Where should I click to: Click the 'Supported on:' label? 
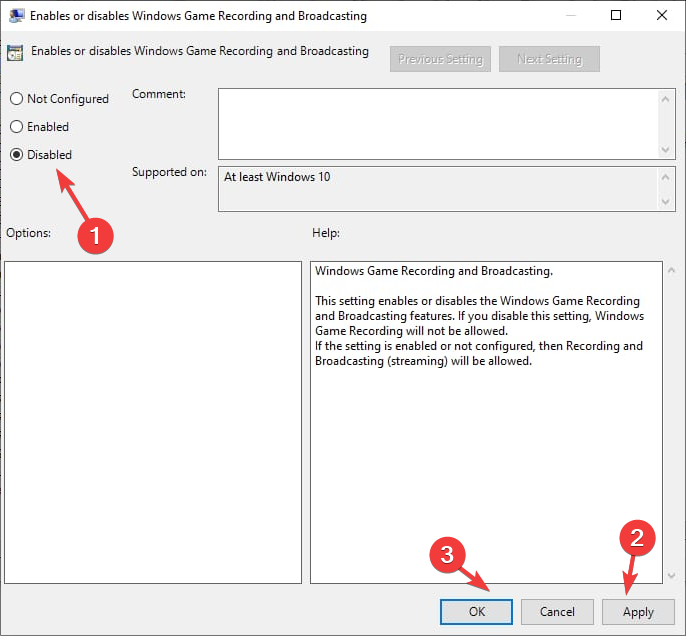169,172
